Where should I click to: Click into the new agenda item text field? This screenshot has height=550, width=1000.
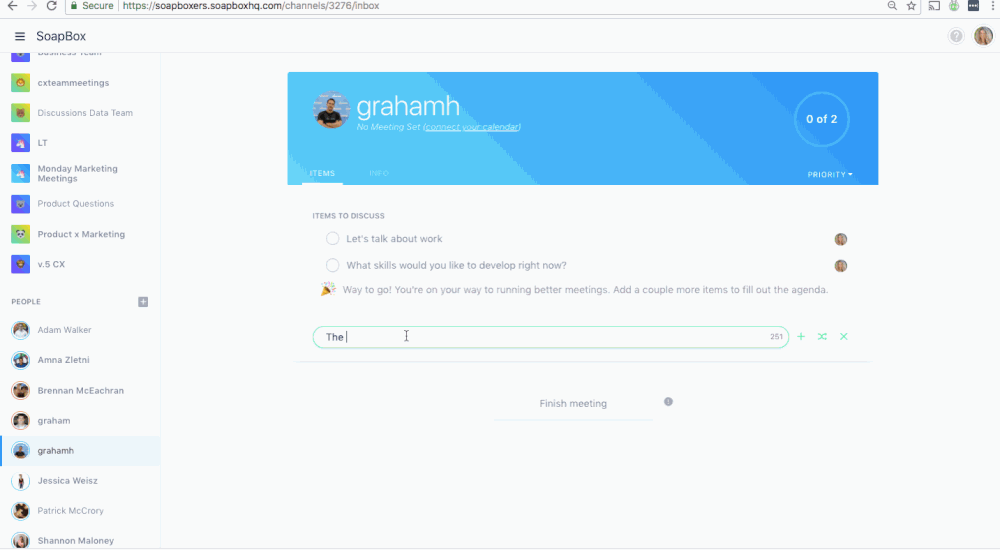click(x=550, y=337)
